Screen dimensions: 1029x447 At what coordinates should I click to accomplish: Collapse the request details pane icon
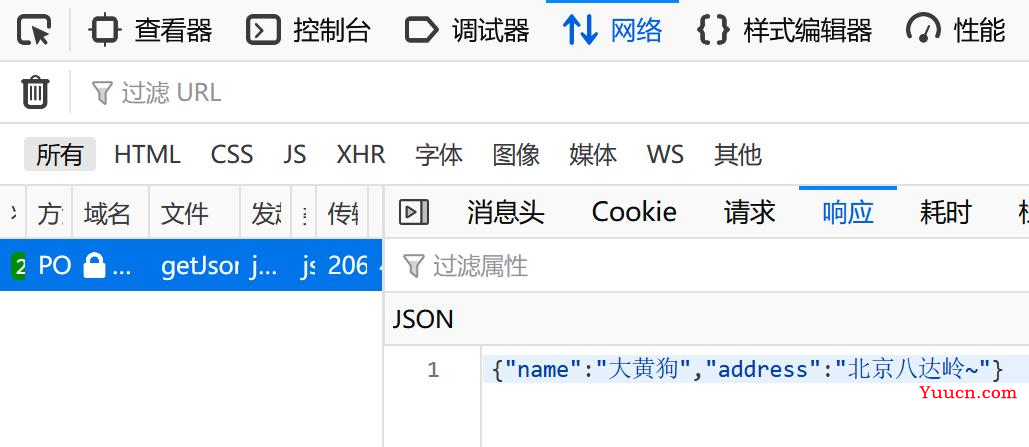point(414,212)
